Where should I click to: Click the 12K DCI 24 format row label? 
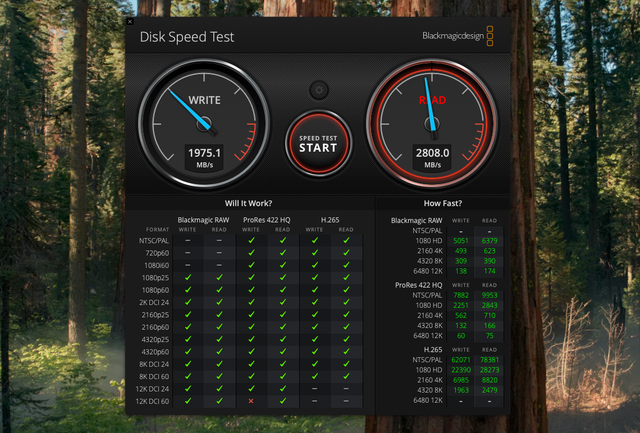[152, 389]
